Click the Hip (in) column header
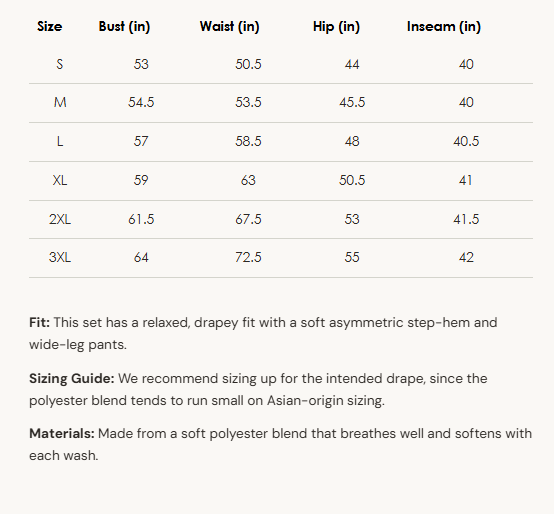The height and width of the screenshot is (514, 554). coord(336,26)
